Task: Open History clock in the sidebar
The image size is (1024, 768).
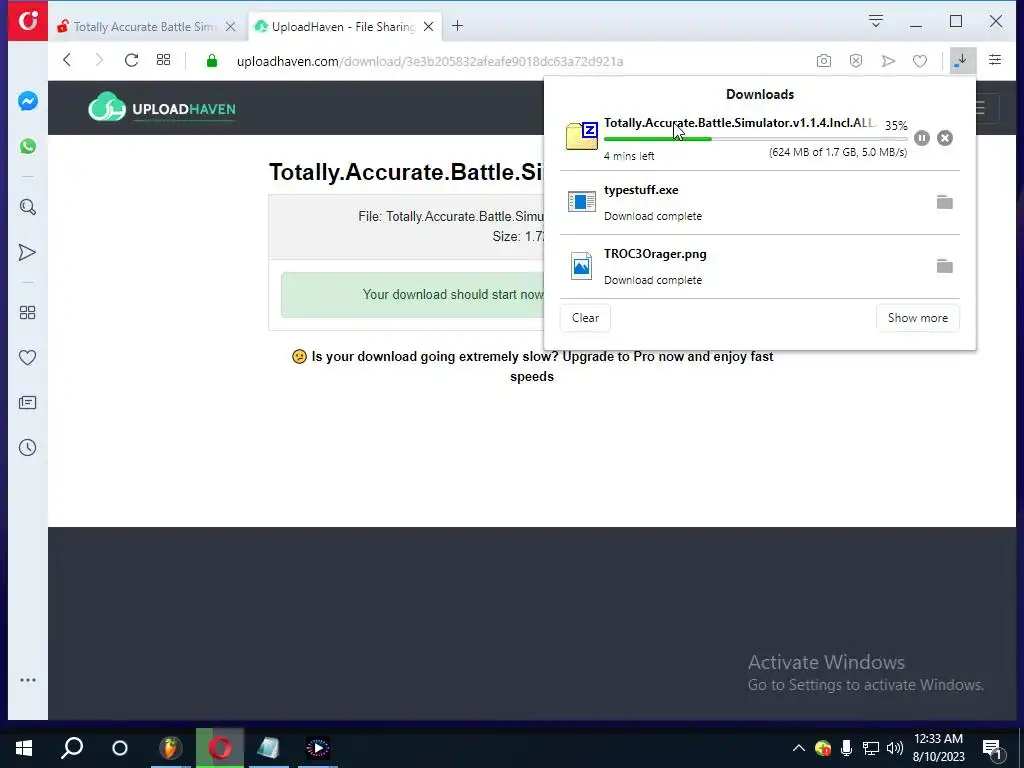Action: tap(27, 447)
